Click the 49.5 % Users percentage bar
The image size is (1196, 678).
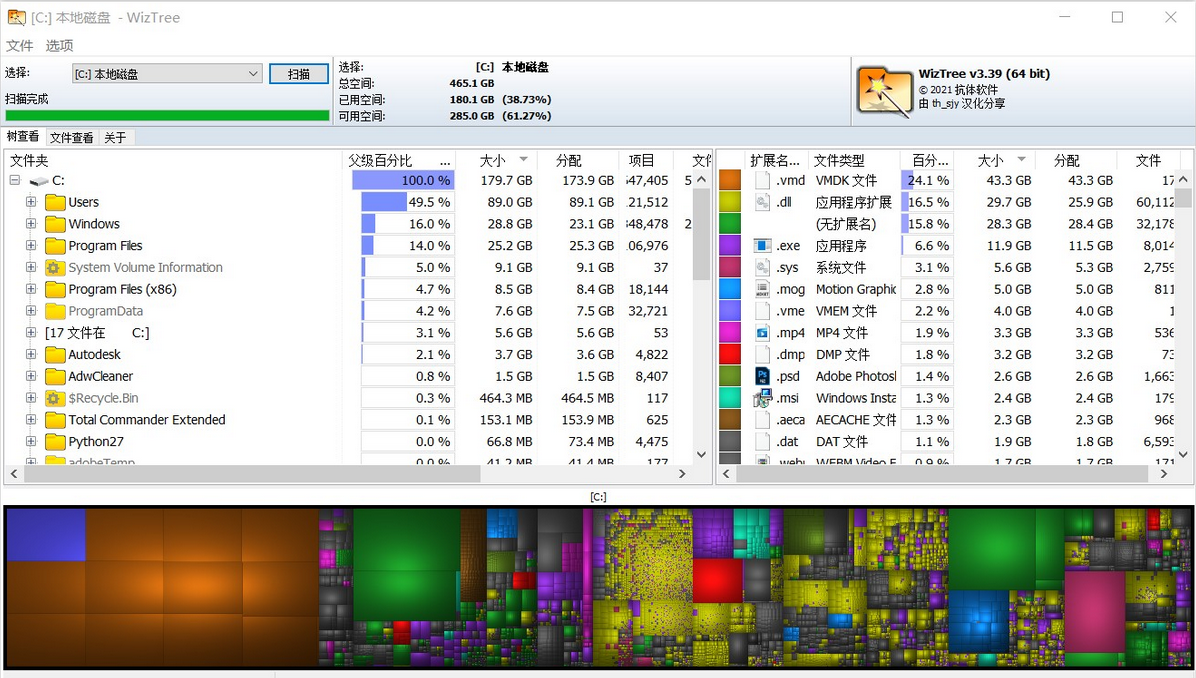[407, 202]
